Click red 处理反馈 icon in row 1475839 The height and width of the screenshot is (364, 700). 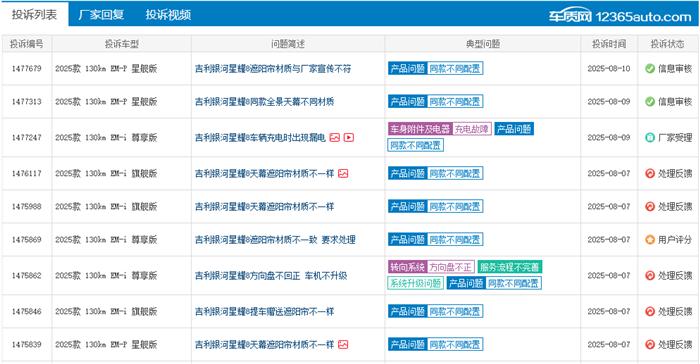point(650,344)
